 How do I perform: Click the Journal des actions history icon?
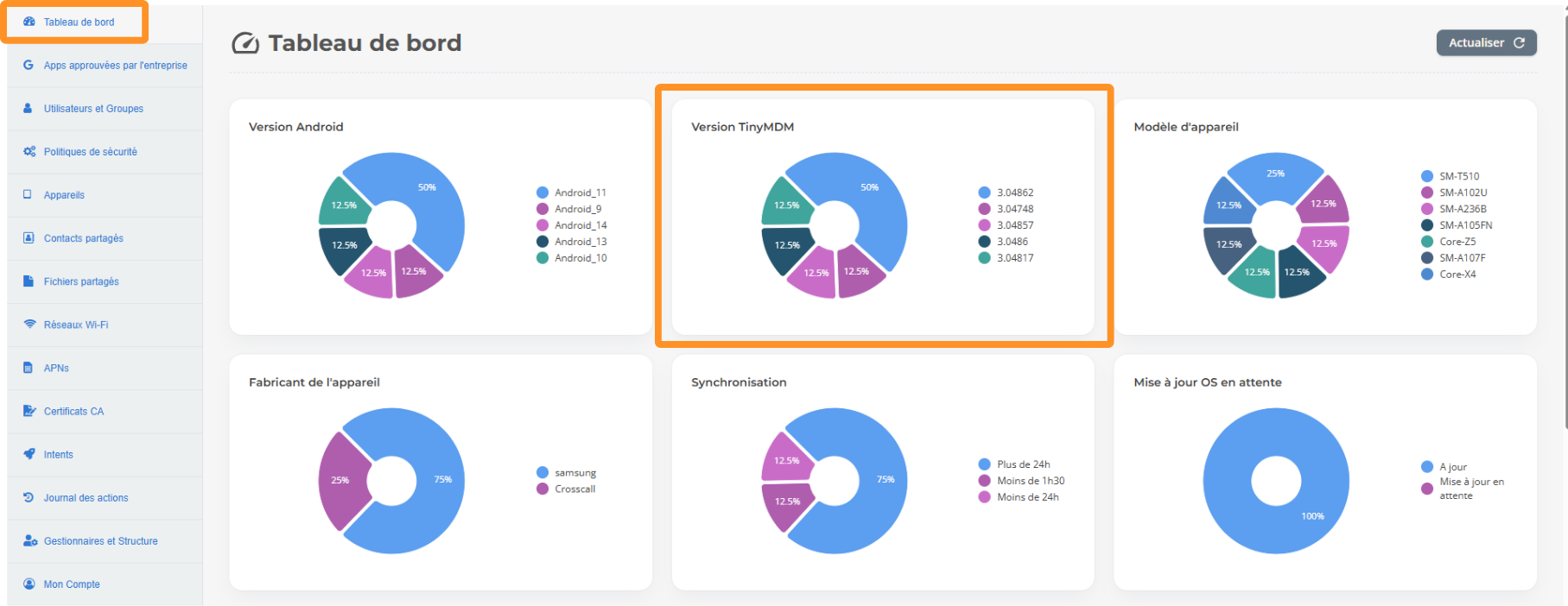pos(29,497)
